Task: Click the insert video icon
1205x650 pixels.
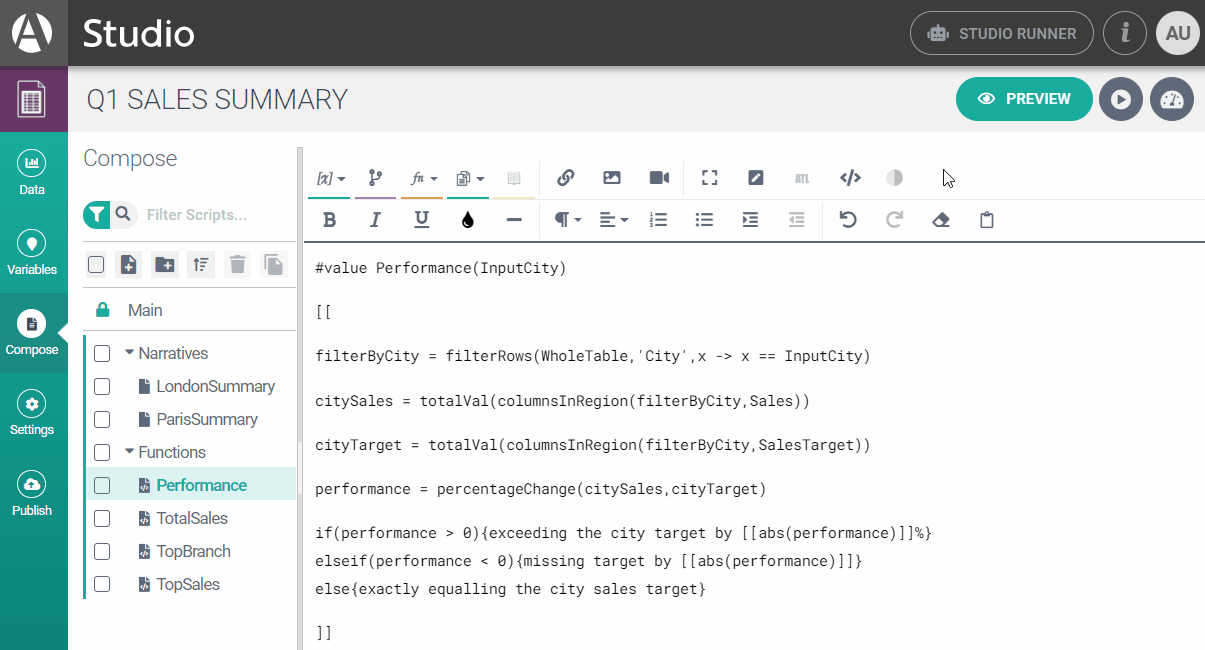Action: pos(659,178)
